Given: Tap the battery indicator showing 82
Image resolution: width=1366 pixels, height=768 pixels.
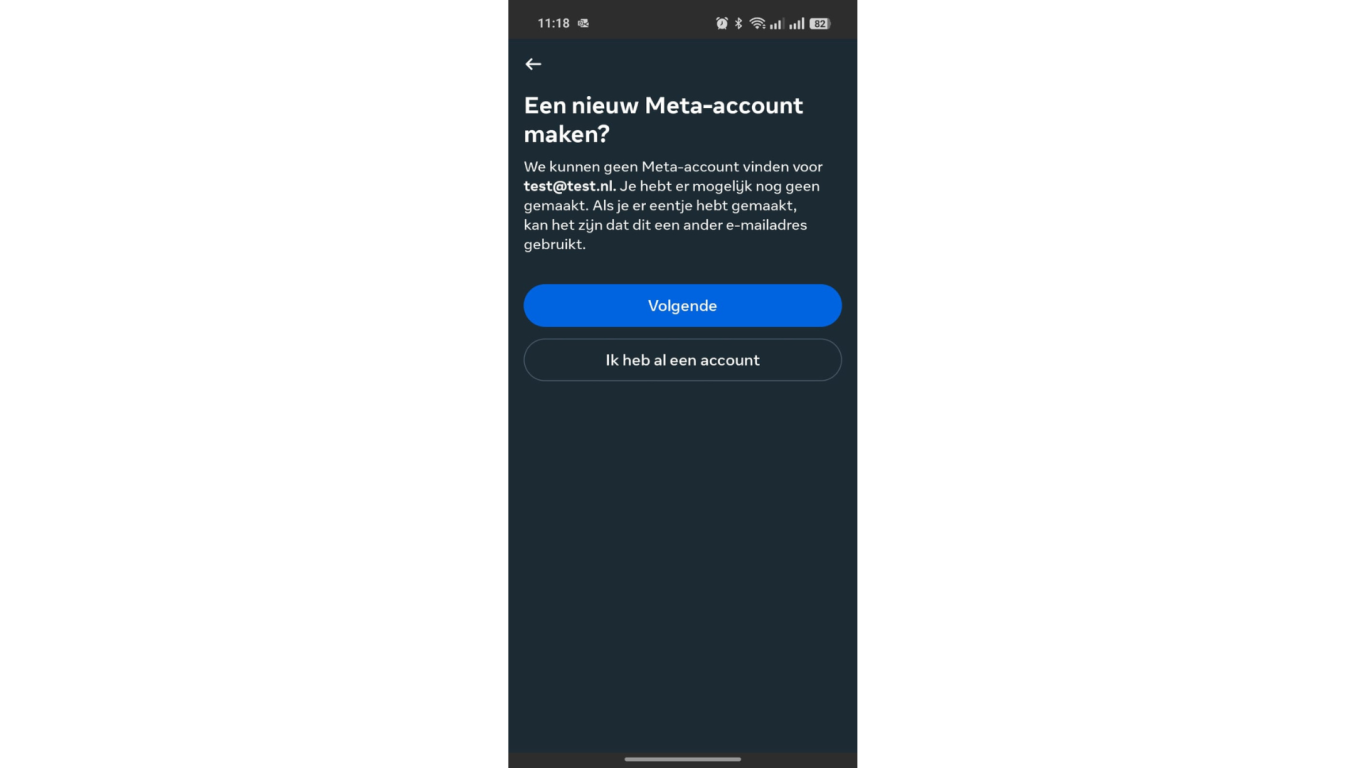Looking at the screenshot, I should pyautogui.click(x=820, y=23).
